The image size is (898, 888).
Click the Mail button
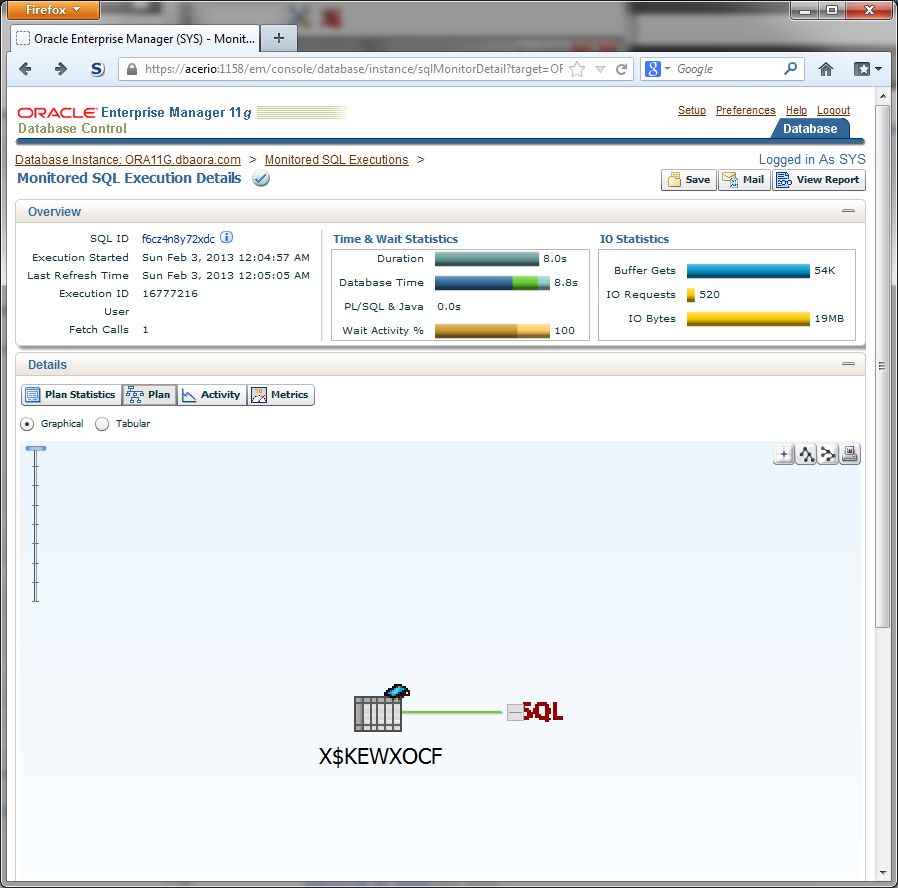tap(744, 180)
